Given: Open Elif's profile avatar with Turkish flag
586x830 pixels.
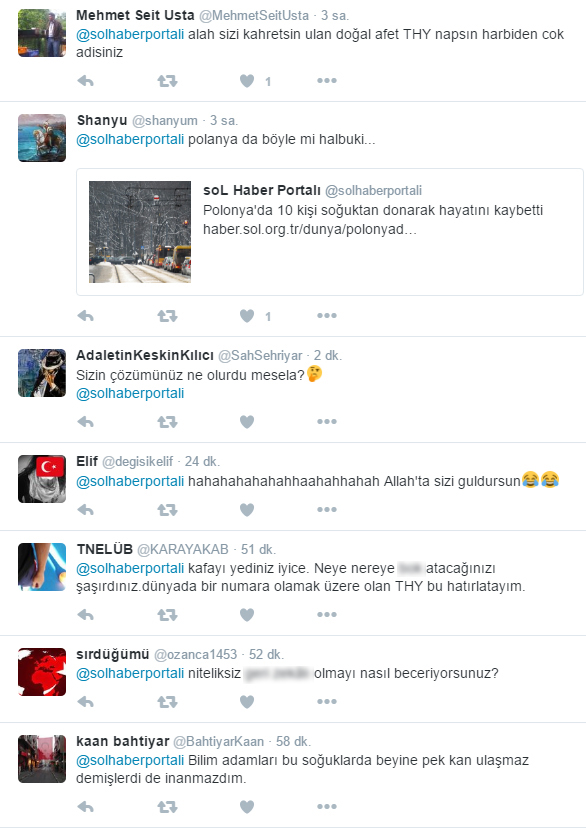Looking at the screenshot, I should [42, 479].
